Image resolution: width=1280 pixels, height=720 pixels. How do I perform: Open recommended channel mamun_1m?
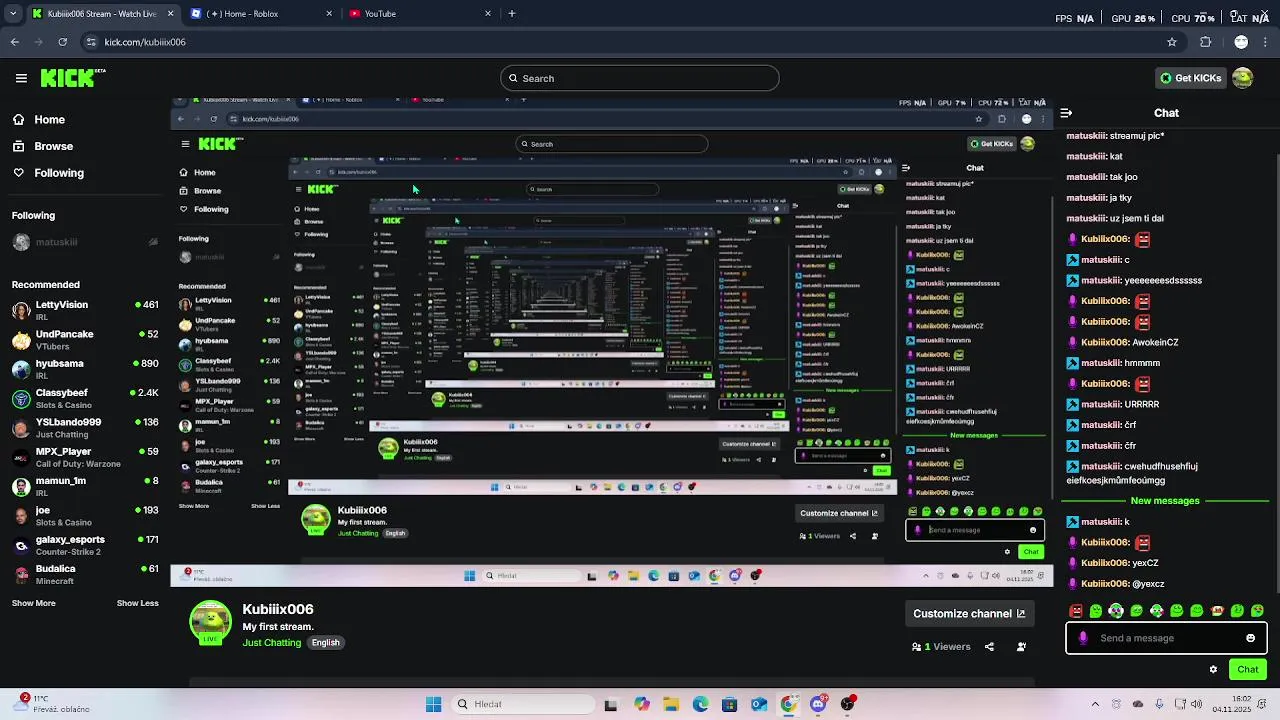(x=85, y=486)
